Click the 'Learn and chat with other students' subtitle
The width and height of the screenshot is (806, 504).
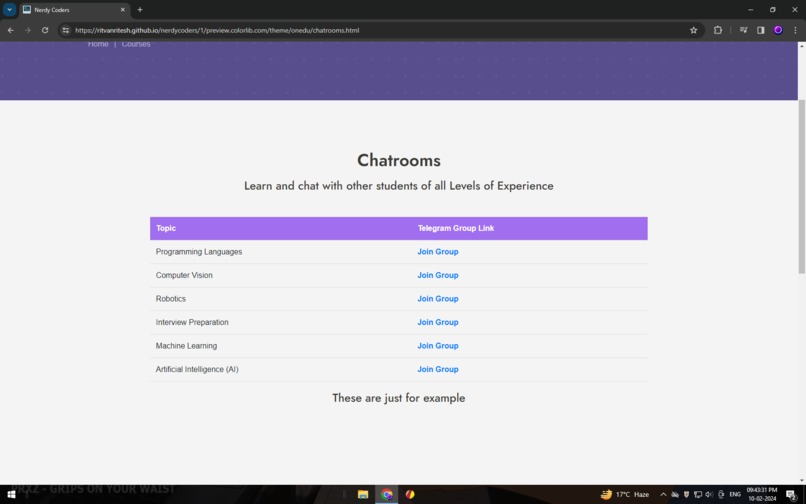tap(399, 186)
